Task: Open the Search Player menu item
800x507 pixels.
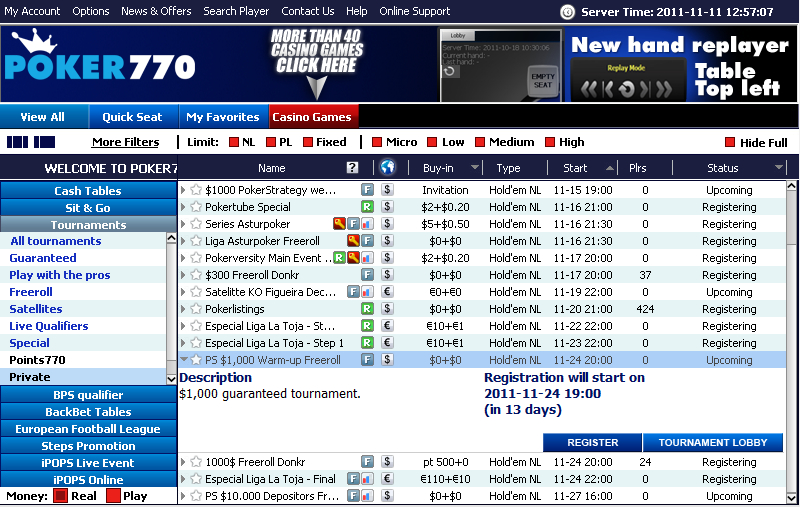Action: (236, 11)
